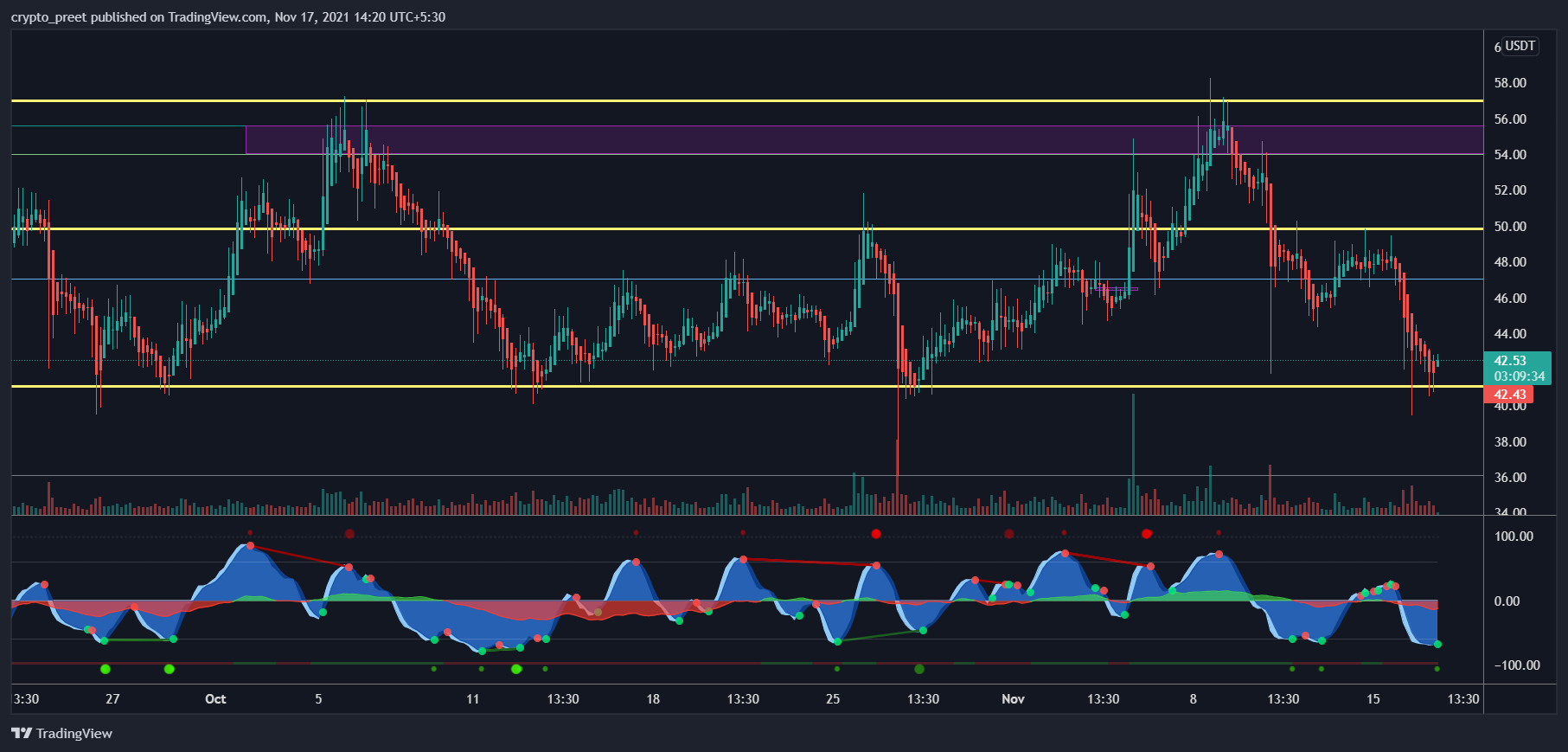
Task: Click the 11 date label on the time axis
Action: (472, 699)
